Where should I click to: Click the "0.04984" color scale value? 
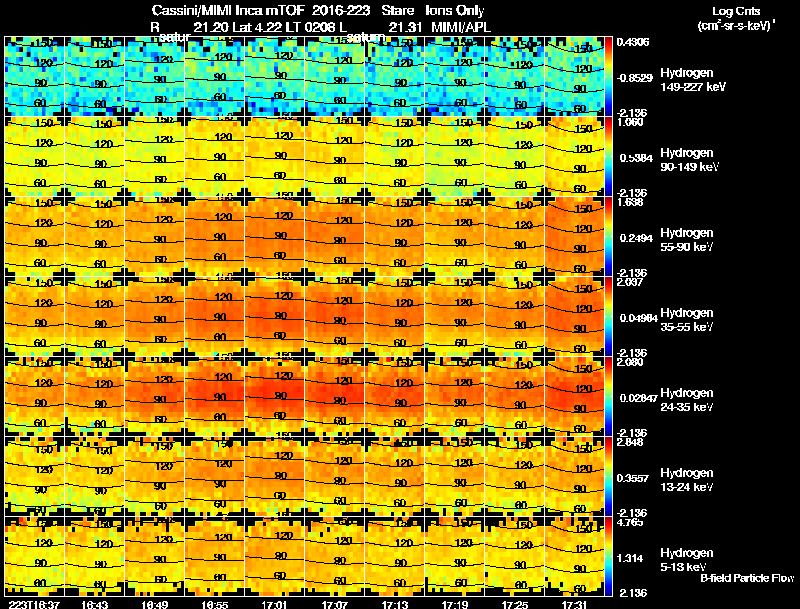point(639,318)
